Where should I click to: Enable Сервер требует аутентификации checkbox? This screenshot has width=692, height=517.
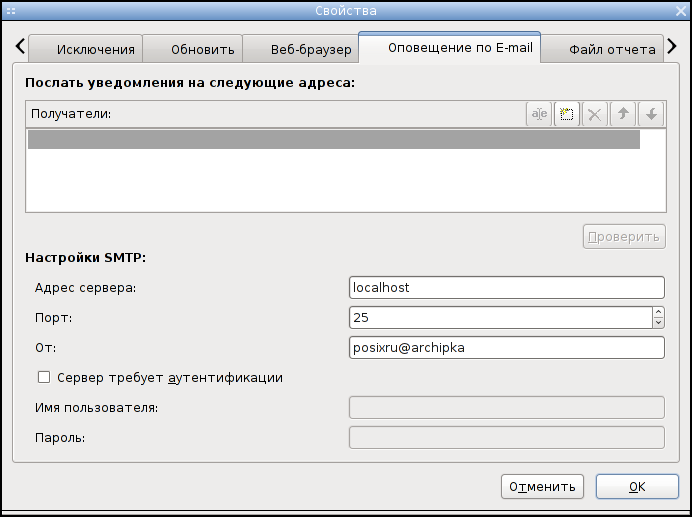click(x=44, y=377)
